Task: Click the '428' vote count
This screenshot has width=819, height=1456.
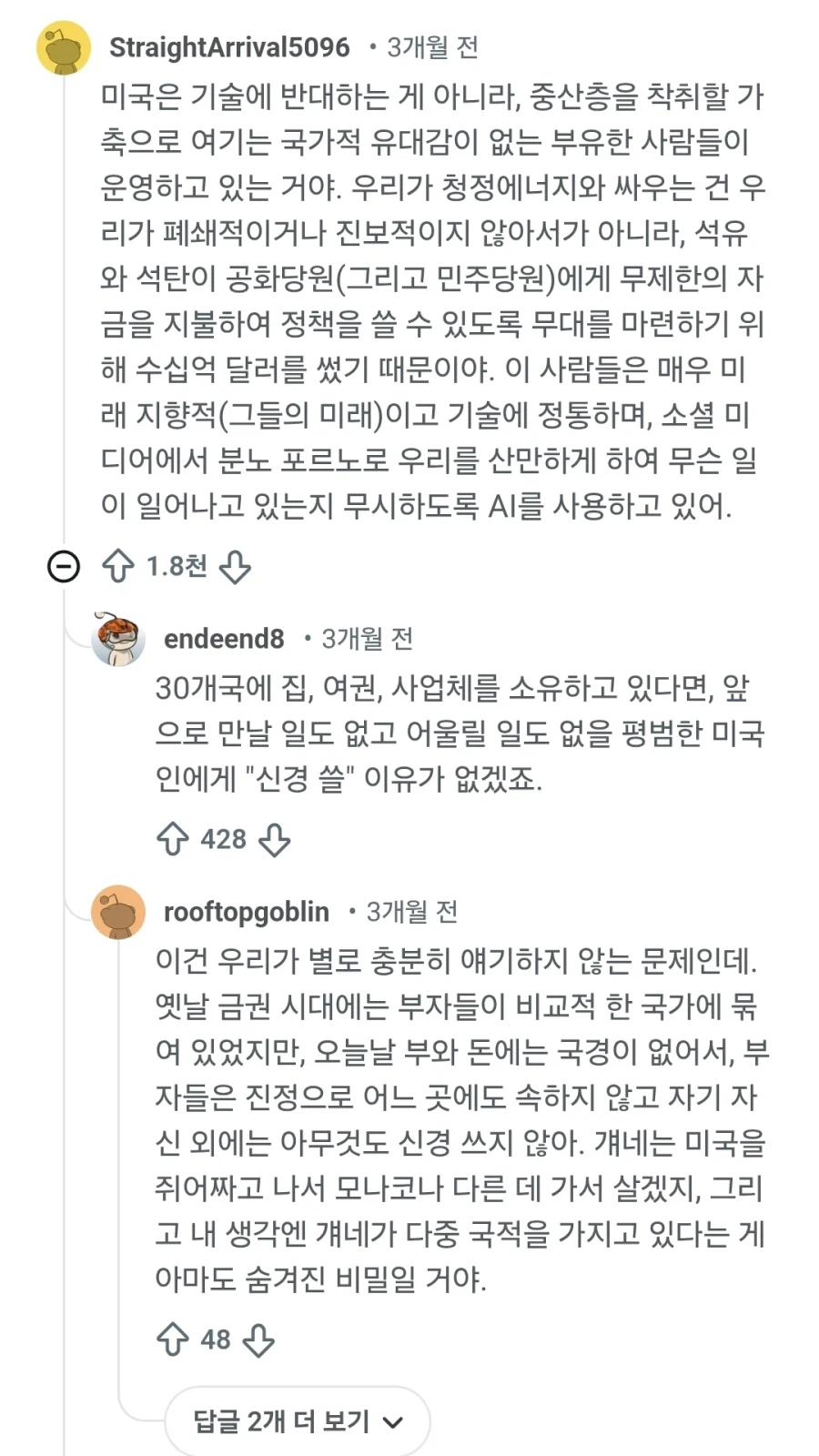Action: pos(224,839)
